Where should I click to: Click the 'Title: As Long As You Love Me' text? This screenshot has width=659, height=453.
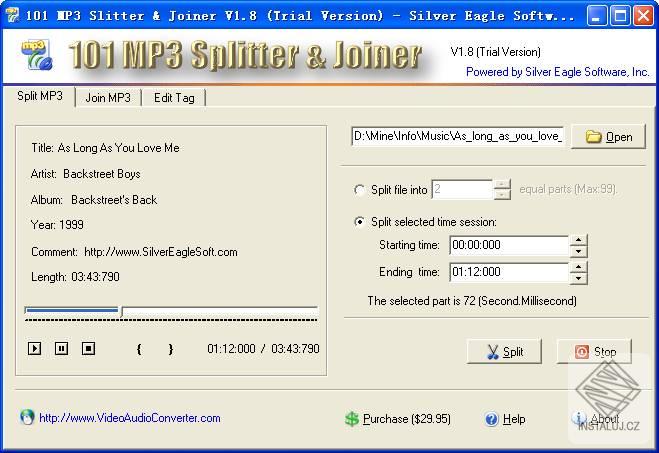coord(105,148)
